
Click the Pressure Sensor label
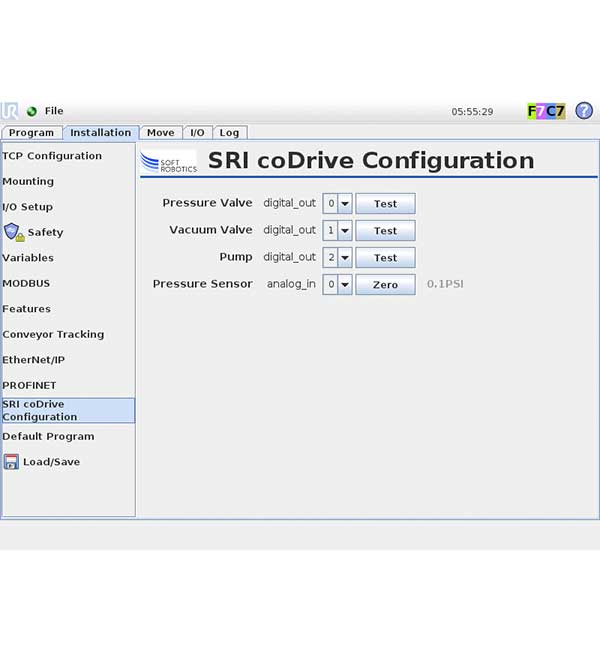[x=203, y=284]
